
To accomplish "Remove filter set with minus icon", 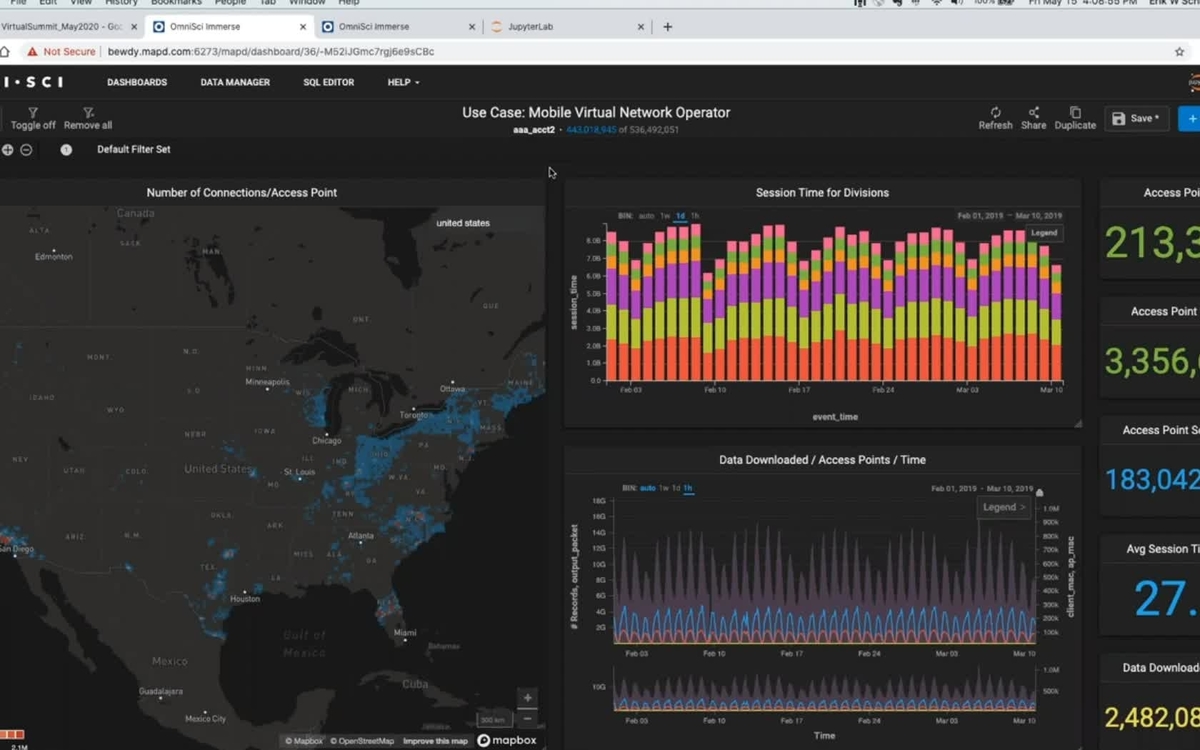I will (27, 150).
